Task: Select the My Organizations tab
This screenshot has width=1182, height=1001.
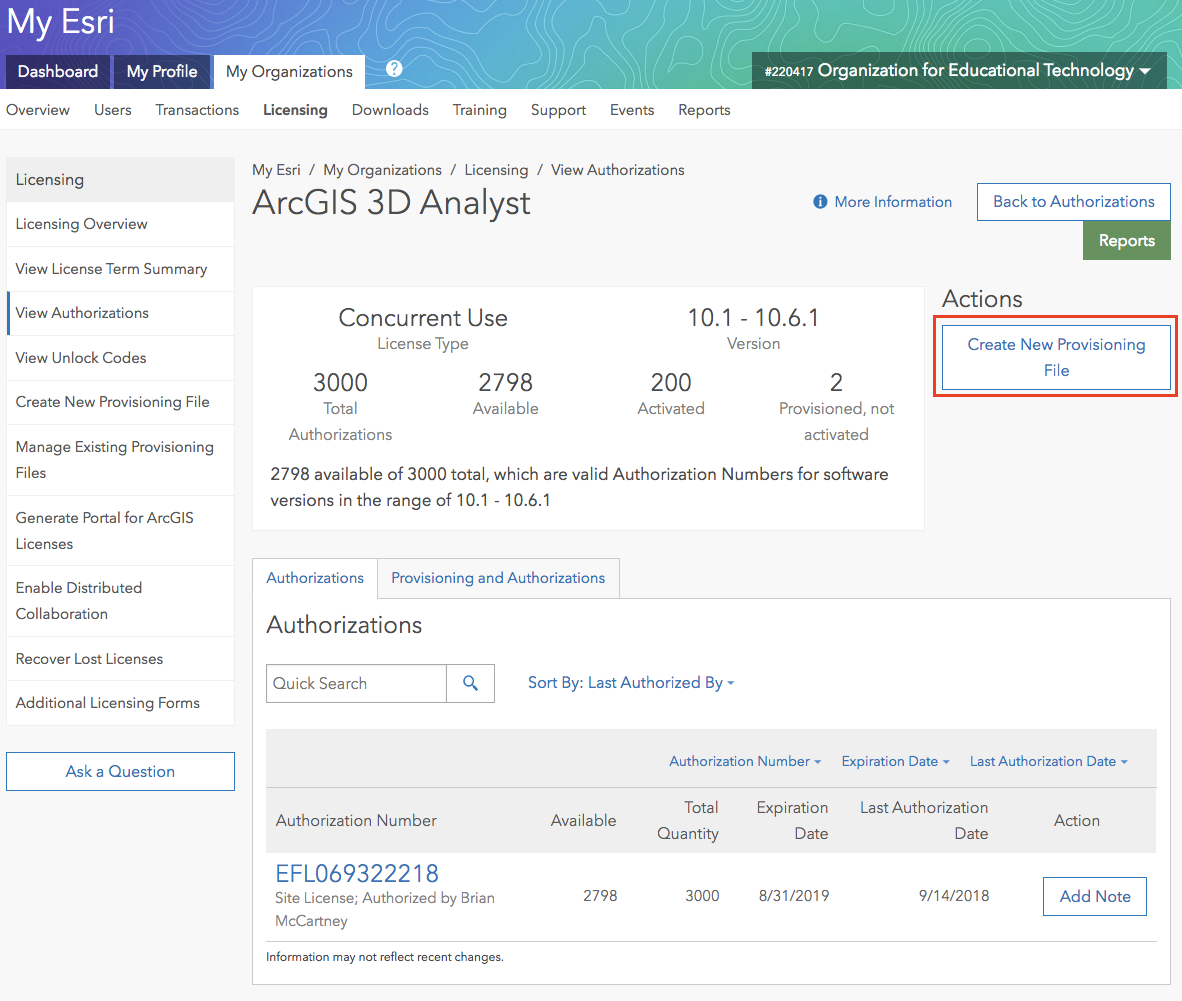Action: 289,72
